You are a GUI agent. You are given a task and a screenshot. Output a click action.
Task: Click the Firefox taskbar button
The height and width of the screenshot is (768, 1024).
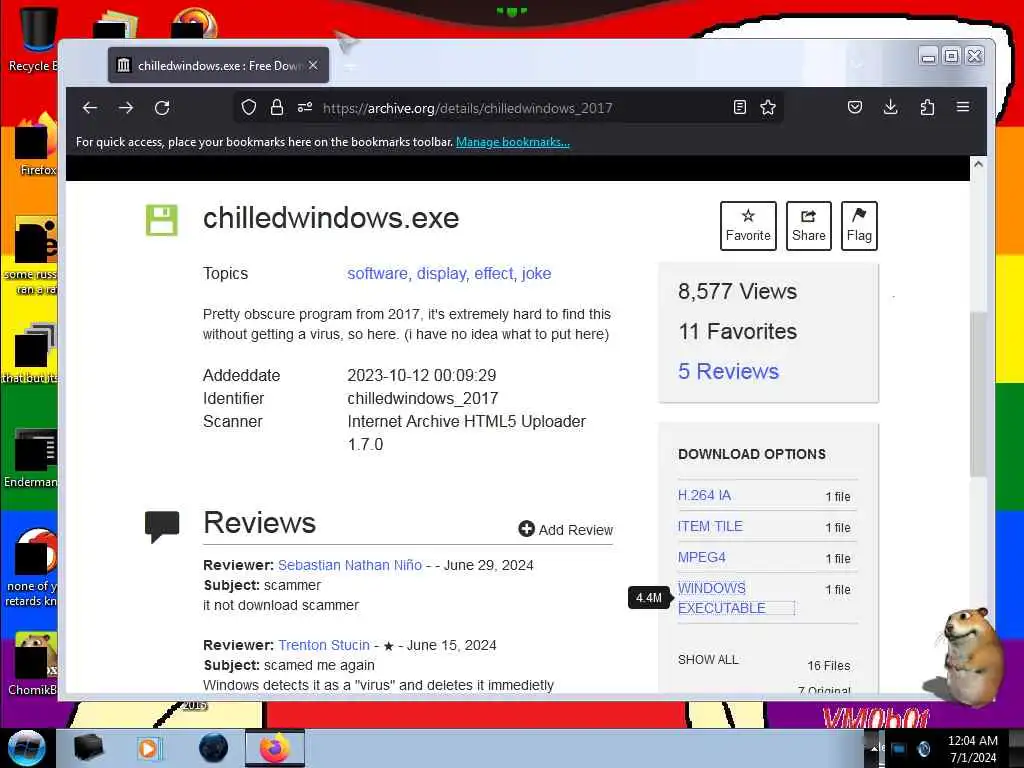point(275,748)
